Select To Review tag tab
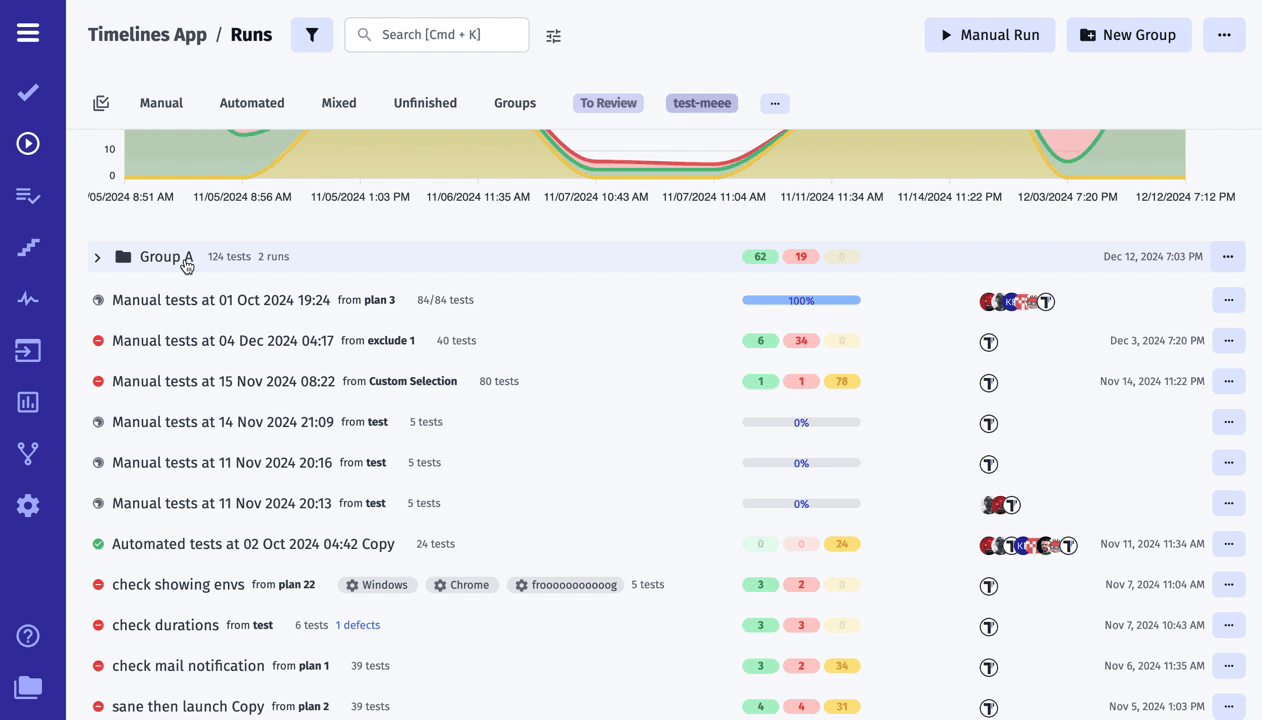 pos(608,103)
